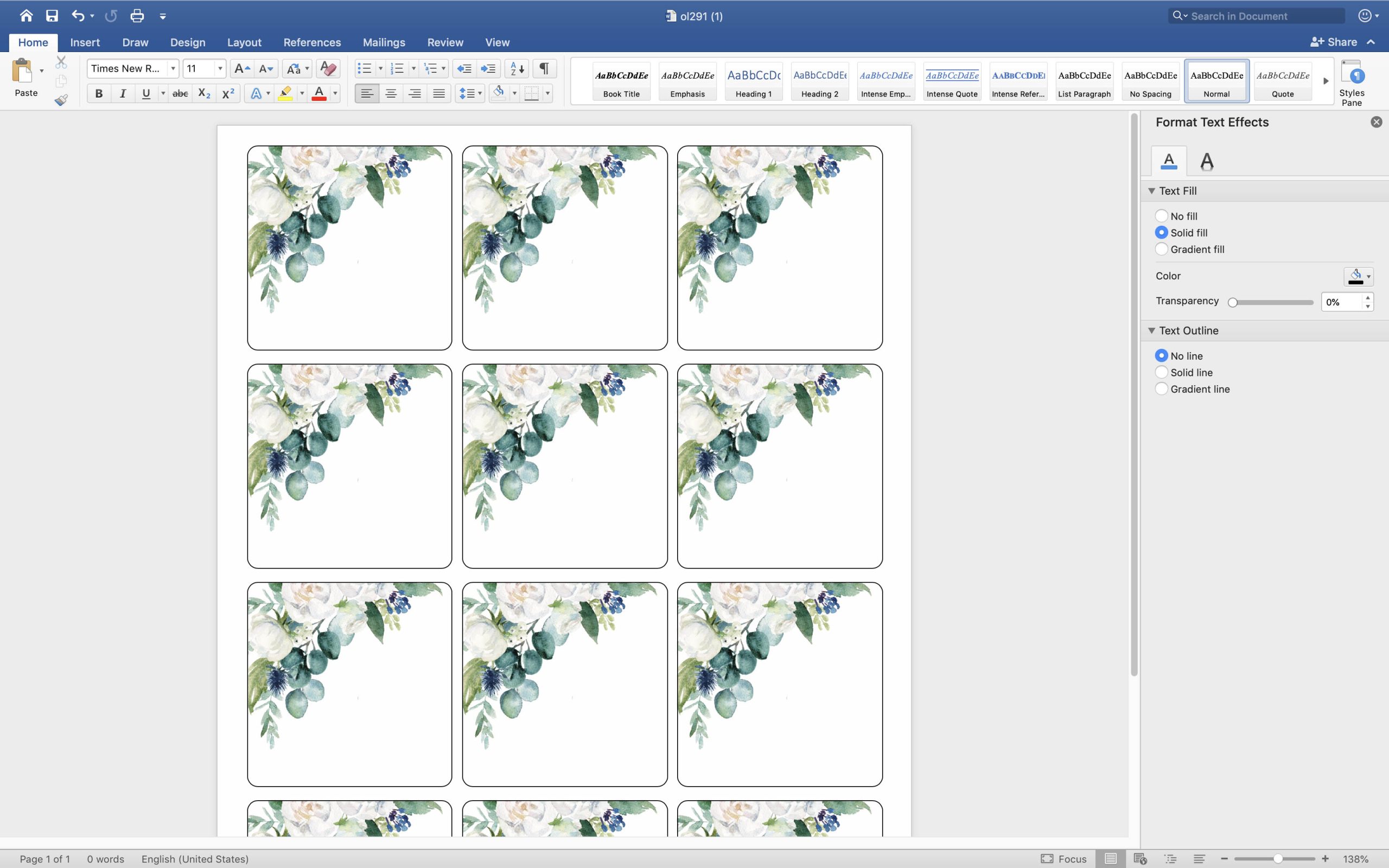Viewport: 1389px width, 868px height.
Task: Click the Share button
Action: [1334, 42]
